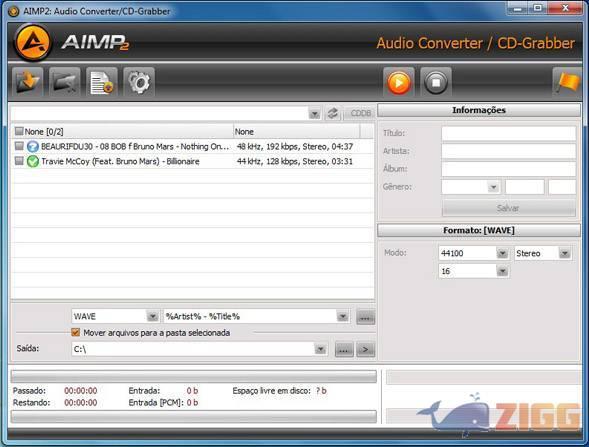Open the WAVE format dropdown

click(x=153, y=316)
